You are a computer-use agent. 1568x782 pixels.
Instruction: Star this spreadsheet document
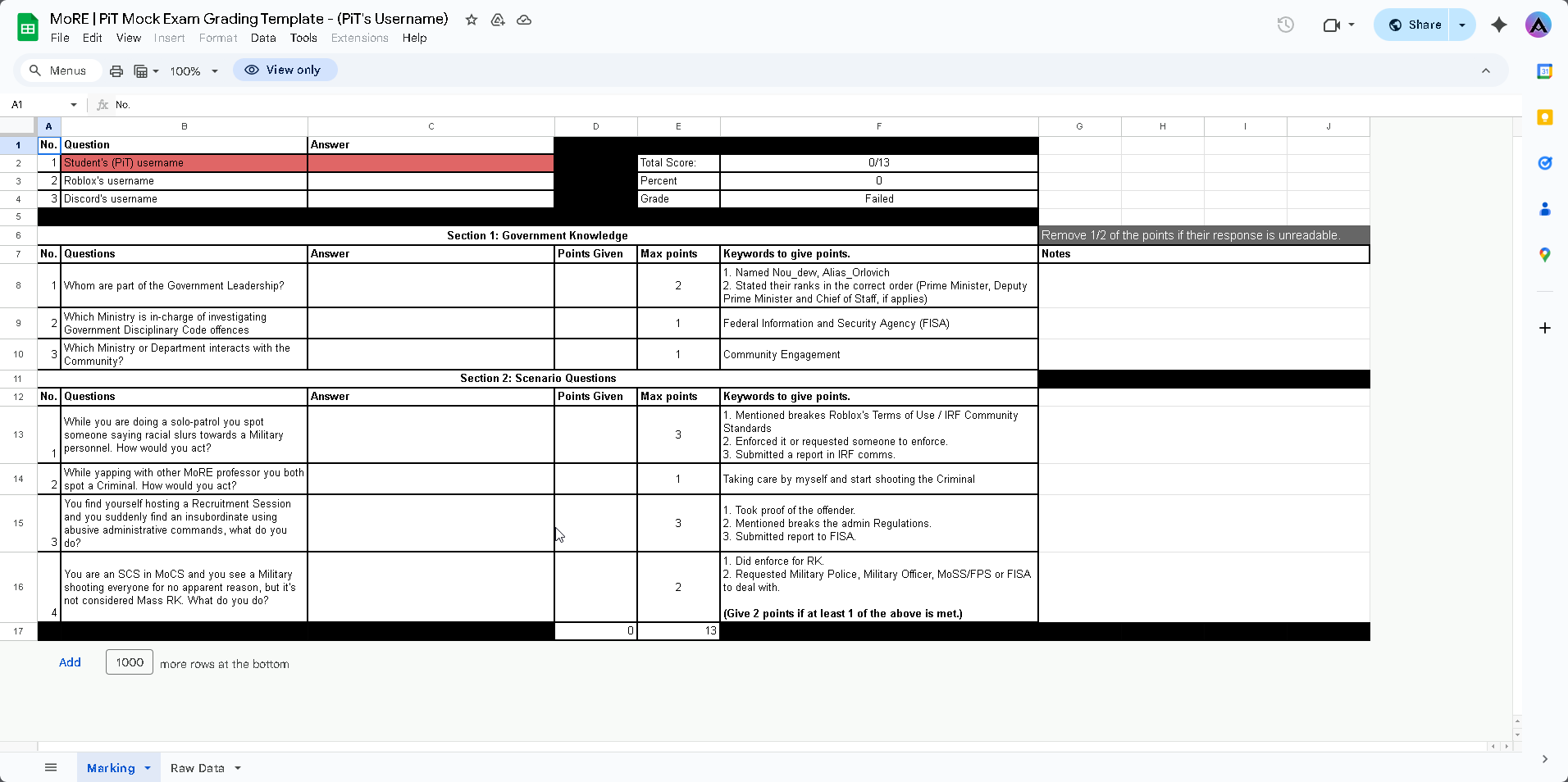(472, 20)
